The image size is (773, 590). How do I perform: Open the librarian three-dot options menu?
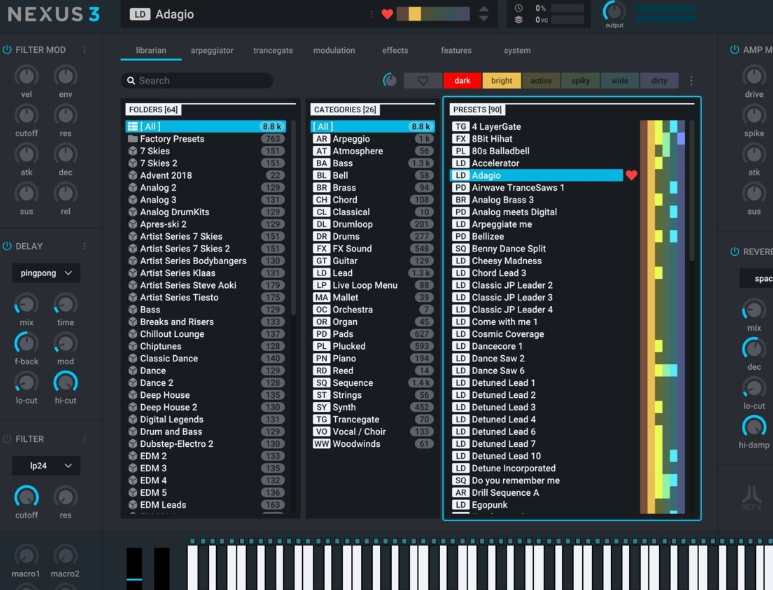690,81
